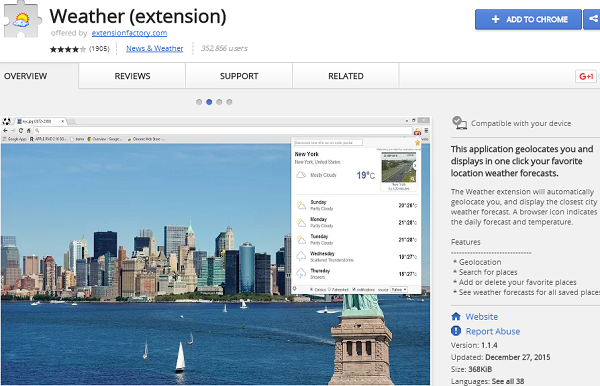Click the browser tab close icon in screenshot

pyautogui.click(x=63, y=121)
